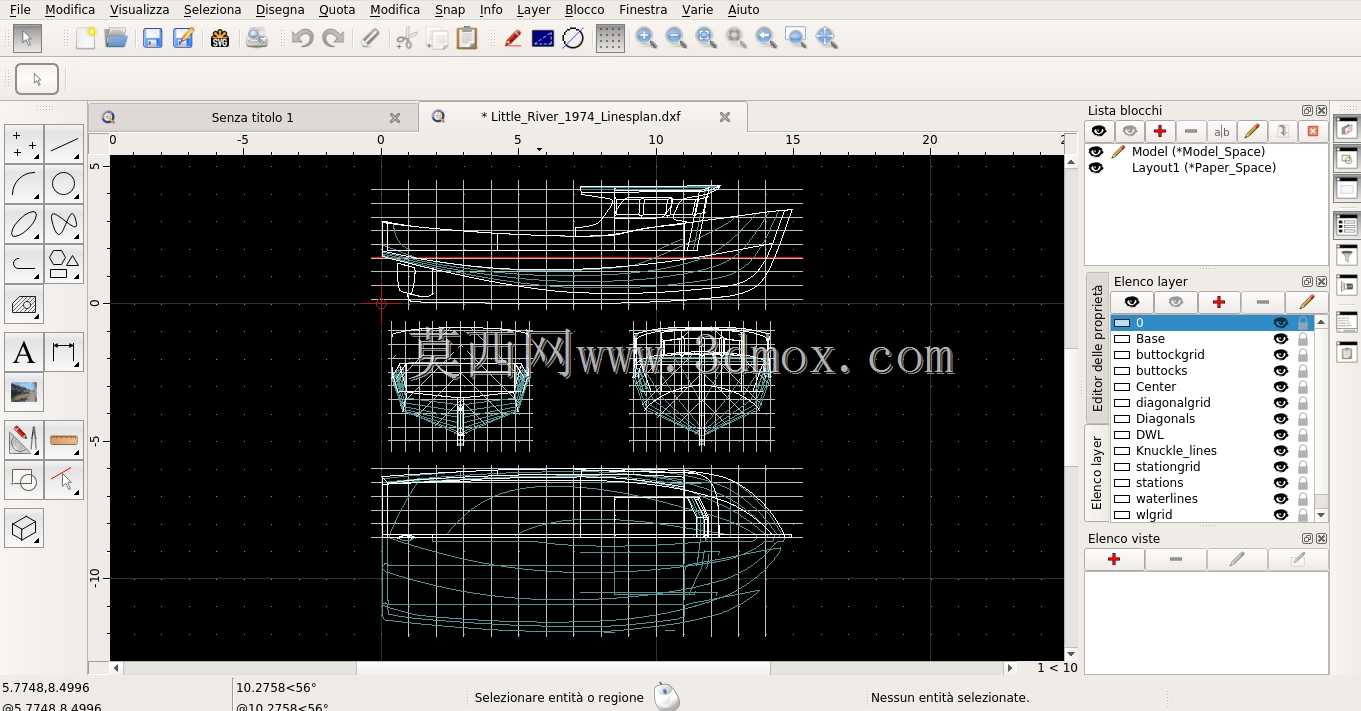
Task: Click the Cut scissors icon
Action: [x=405, y=38]
